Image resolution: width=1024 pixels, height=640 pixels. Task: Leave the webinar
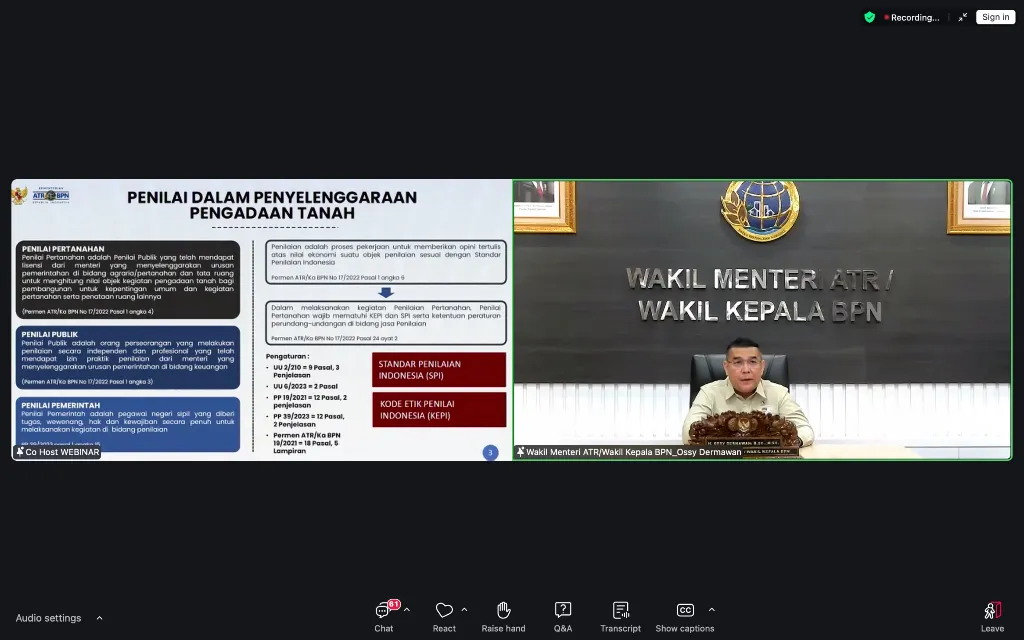992,611
